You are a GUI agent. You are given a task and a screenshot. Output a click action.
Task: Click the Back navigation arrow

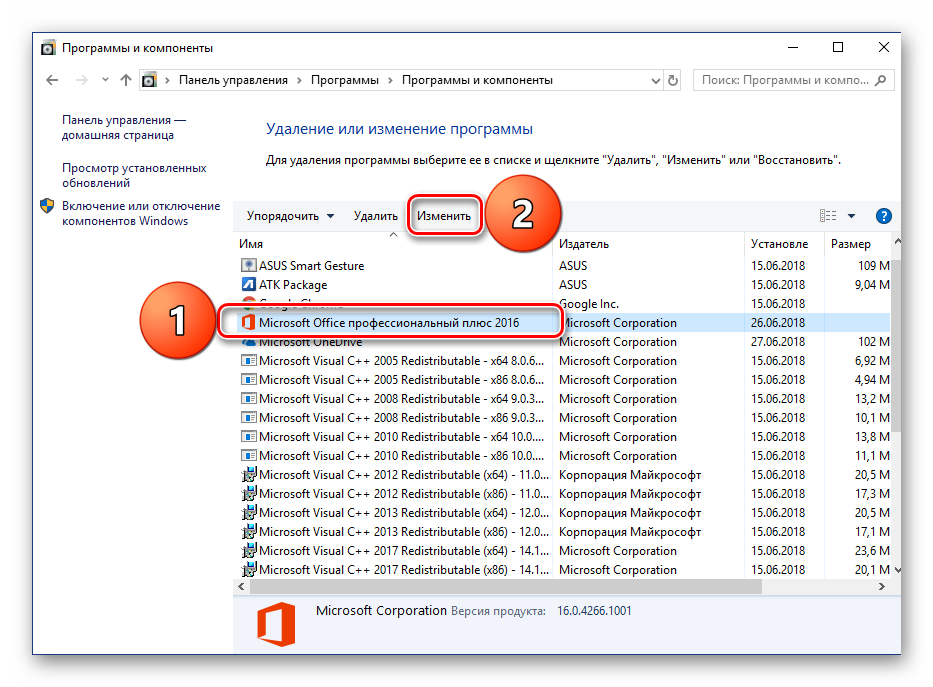tap(52, 80)
